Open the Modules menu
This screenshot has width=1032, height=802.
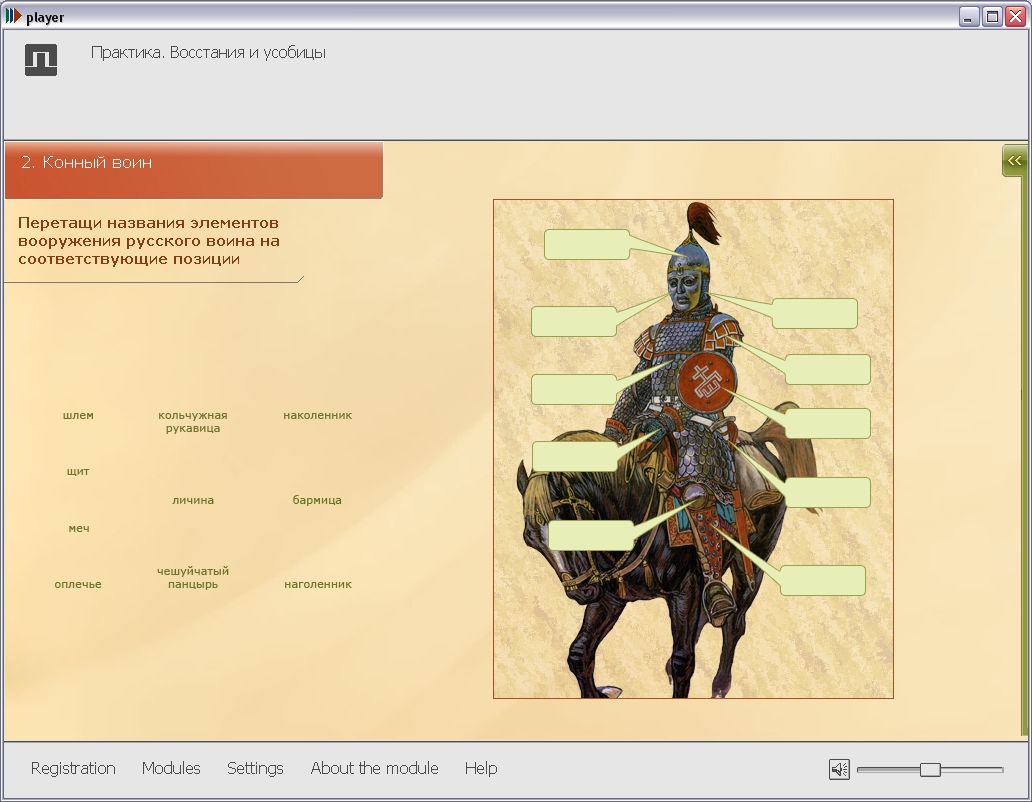click(x=171, y=768)
